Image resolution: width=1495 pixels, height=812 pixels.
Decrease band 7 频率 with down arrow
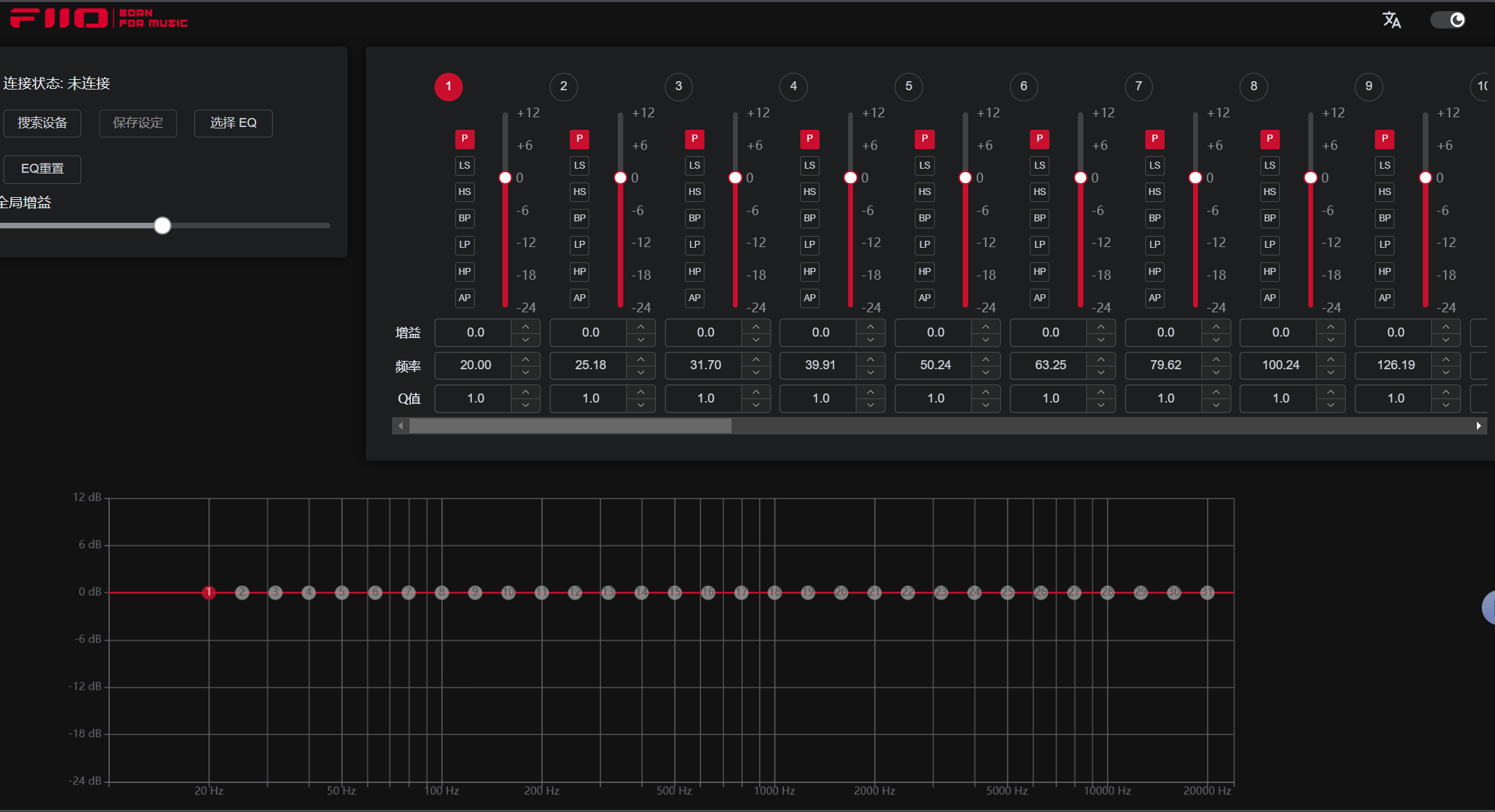point(1216,372)
